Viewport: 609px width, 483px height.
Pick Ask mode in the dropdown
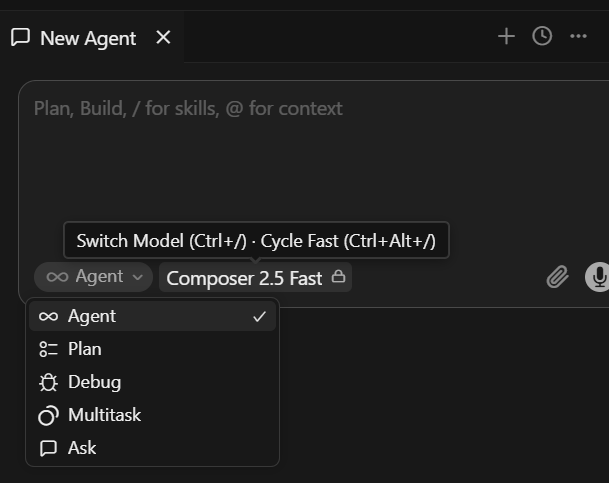(152, 448)
